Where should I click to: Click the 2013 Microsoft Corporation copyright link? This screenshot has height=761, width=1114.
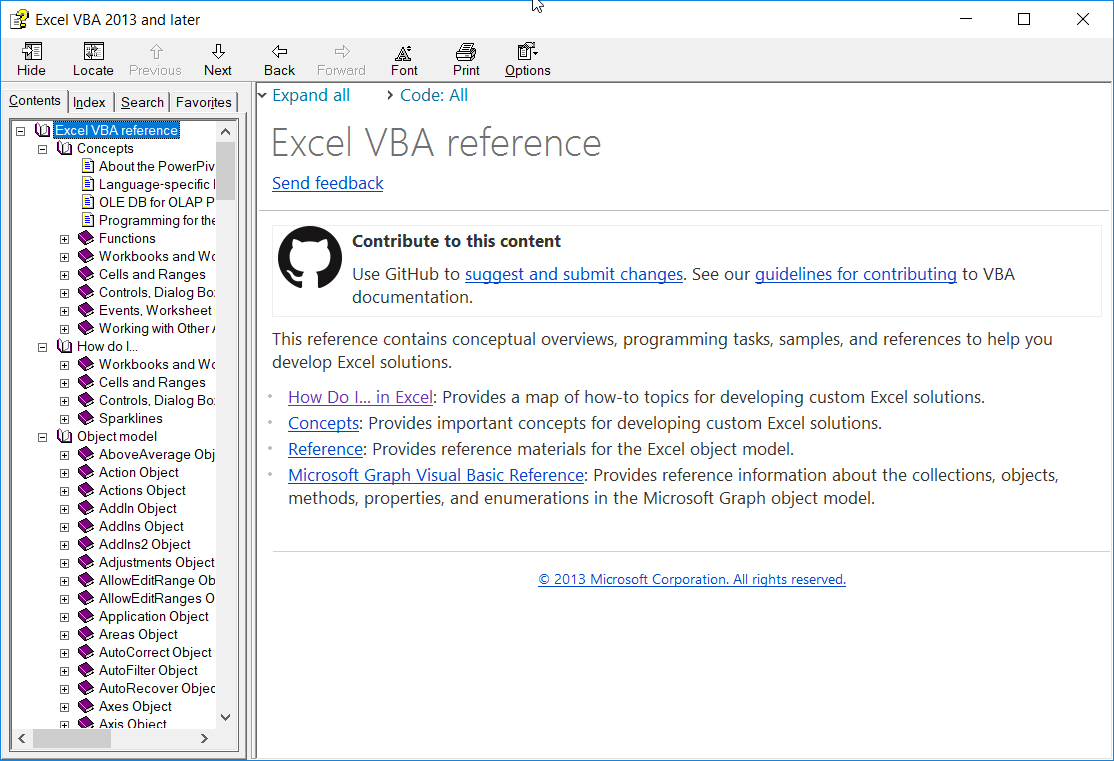coord(692,579)
